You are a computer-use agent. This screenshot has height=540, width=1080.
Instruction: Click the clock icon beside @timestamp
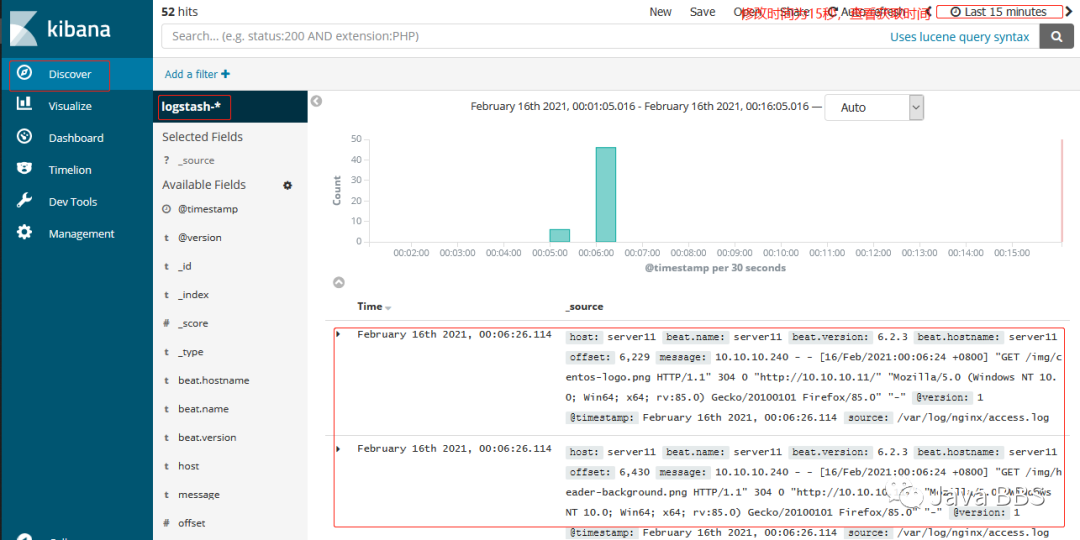coord(166,209)
